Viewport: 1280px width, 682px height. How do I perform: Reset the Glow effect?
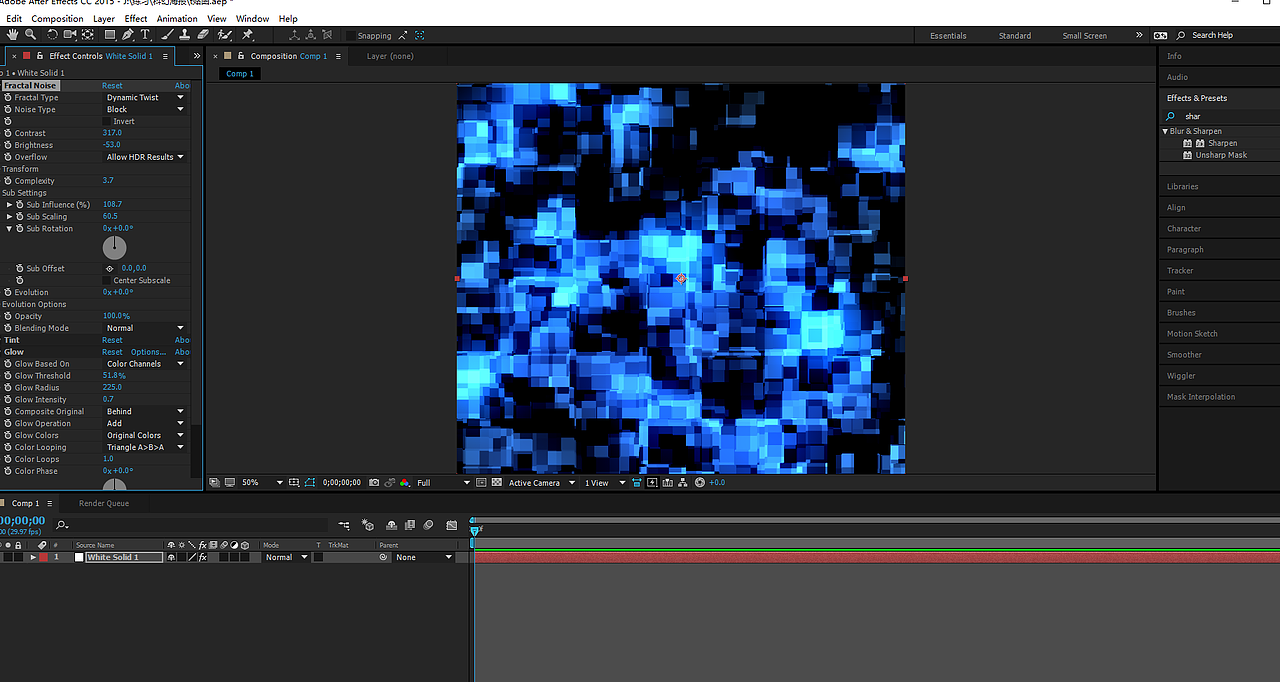click(x=112, y=352)
